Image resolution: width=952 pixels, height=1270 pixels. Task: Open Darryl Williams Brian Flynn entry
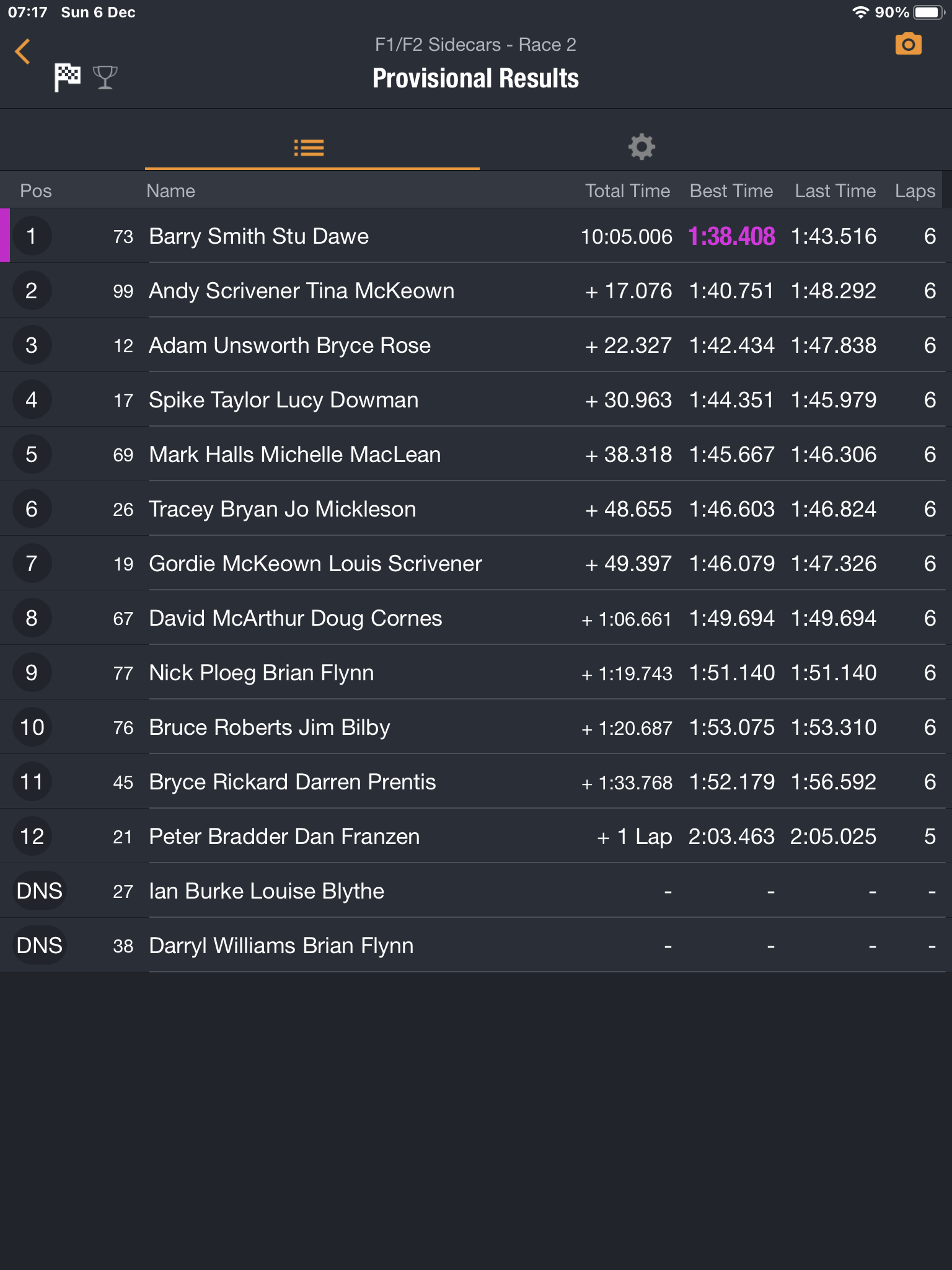[x=281, y=946]
